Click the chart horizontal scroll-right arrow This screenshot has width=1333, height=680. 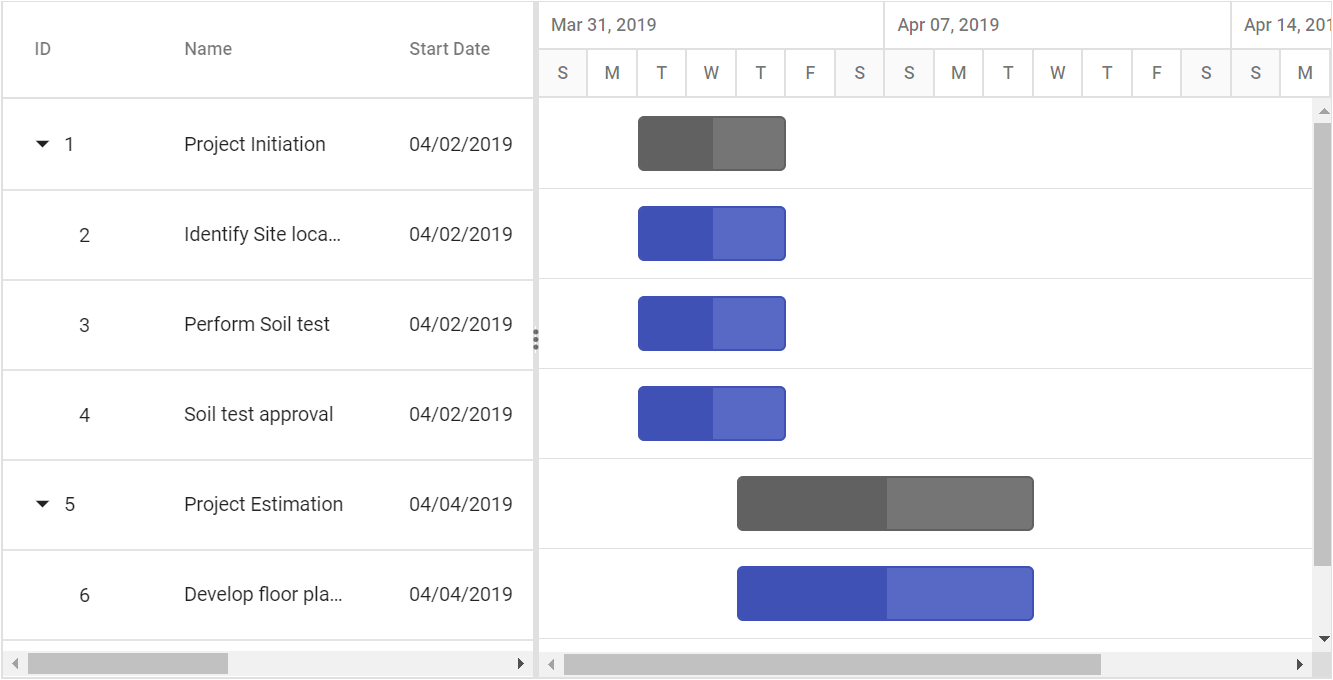pos(1299,664)
